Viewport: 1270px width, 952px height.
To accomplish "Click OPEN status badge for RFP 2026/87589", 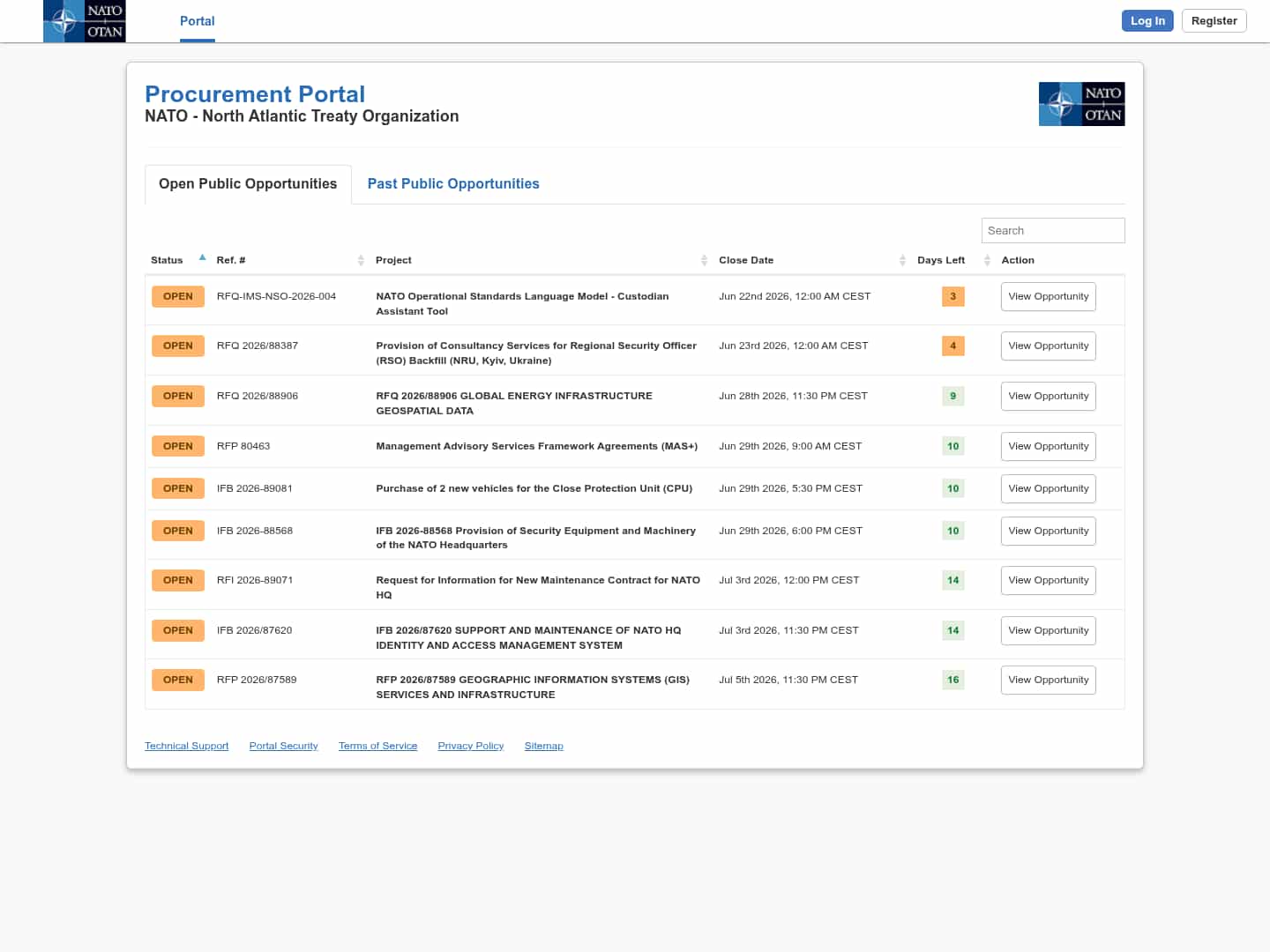I will pos(178,681).
